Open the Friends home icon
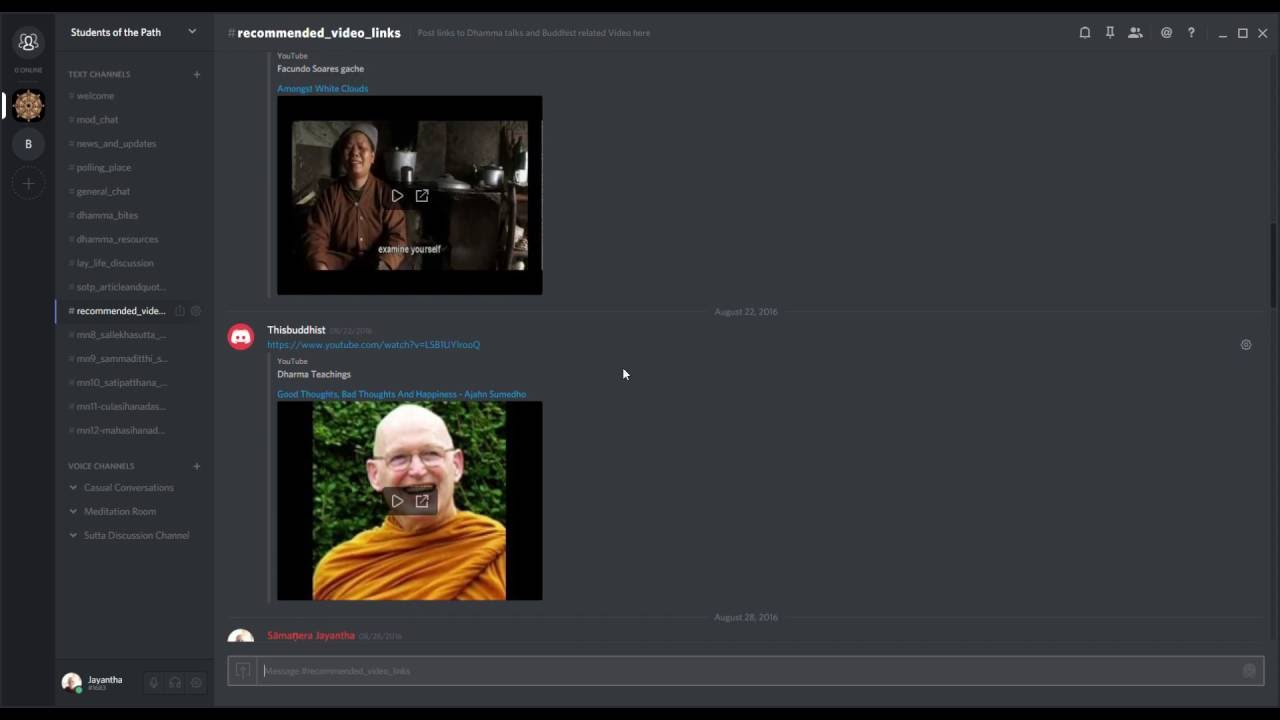The width and height of the screenshot is (1280, 720). [28, 42]
